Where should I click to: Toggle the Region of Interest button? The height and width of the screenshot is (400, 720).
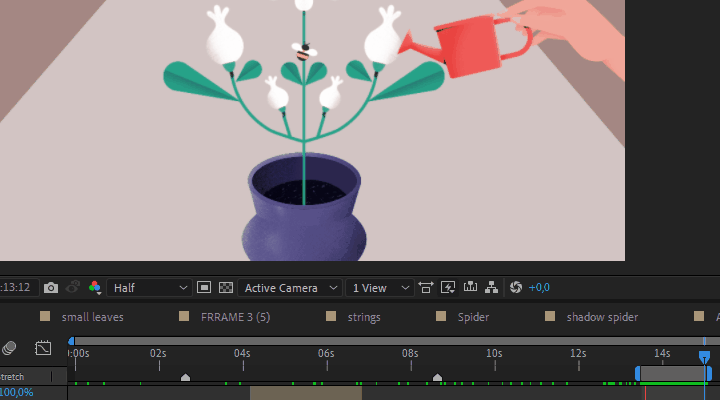(204, 287)
